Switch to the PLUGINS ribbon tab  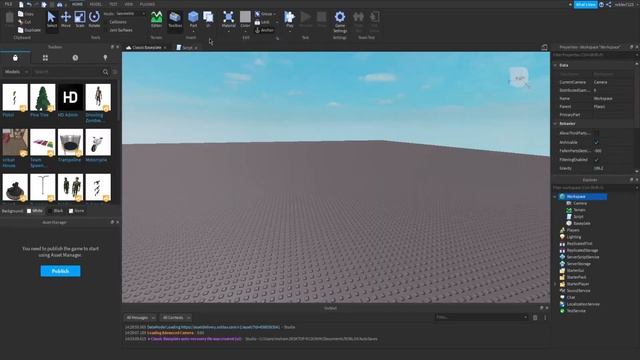pyautogui.click(x=147, y=4)
